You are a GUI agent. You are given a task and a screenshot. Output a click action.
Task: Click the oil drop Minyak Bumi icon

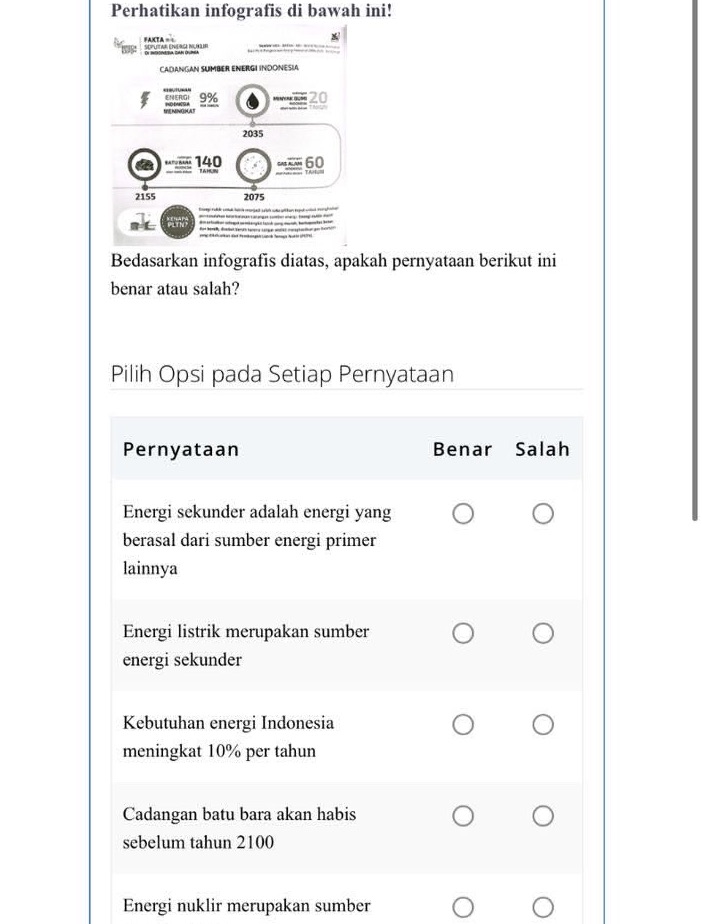253,99
